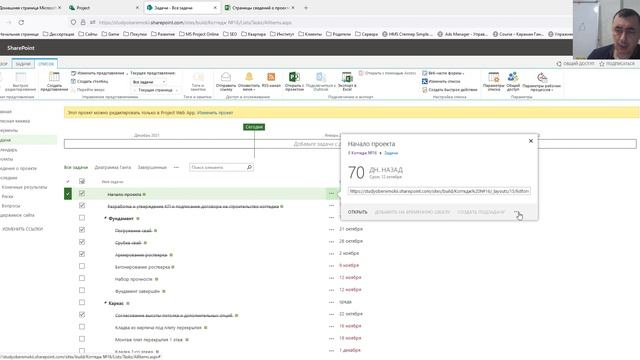640x360 pixels.
Task: Click ОТКРЫТЬ in the callout
Action: 358,212
